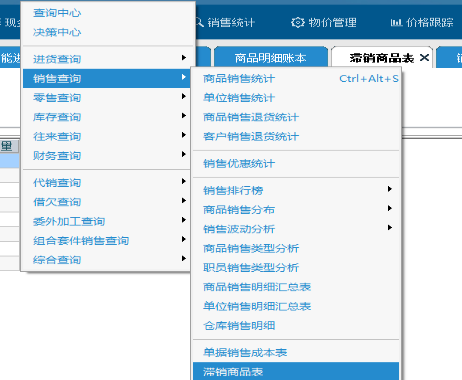This screenshot has height=380, width=462.
Task: Expand 销售波动分析 submenu
Action: (x=296, y=229)
